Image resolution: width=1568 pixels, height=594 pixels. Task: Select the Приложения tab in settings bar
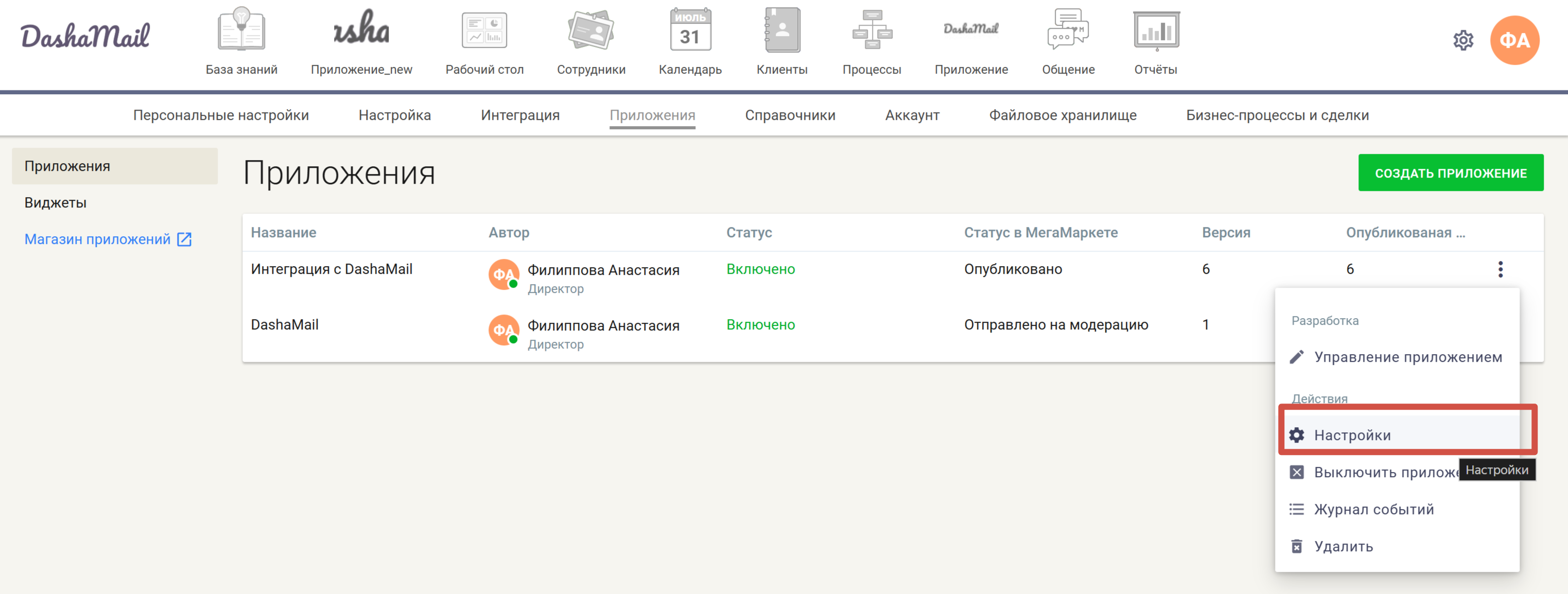click(652, 115)
